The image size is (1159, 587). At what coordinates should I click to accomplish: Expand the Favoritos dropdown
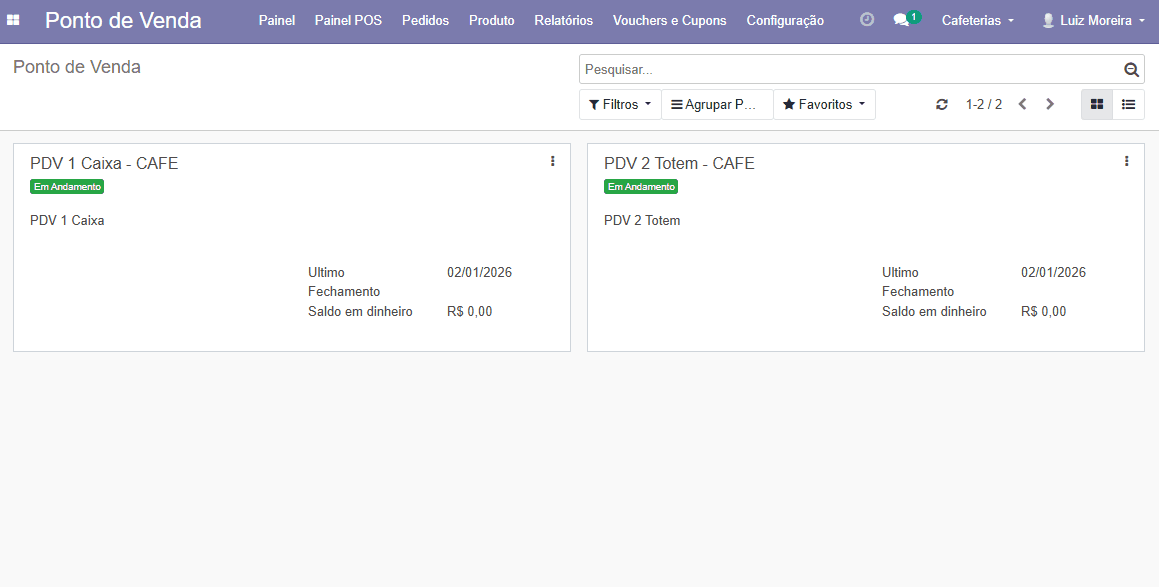(824, 105)
